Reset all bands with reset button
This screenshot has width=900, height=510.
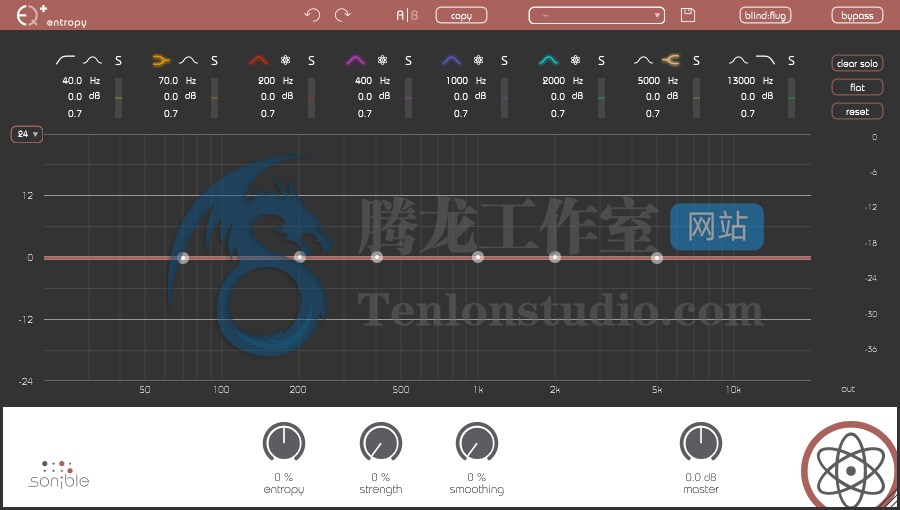coord(857,112)
